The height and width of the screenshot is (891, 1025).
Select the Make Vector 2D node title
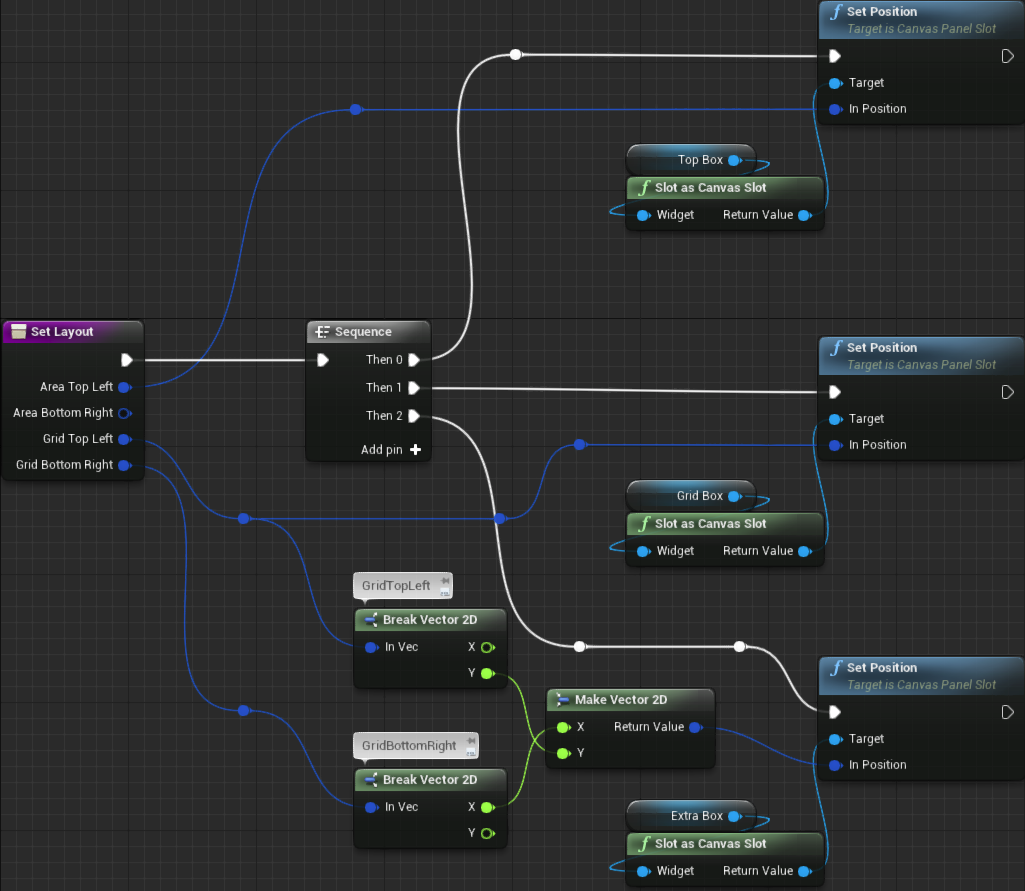click(x=620, y=700)
